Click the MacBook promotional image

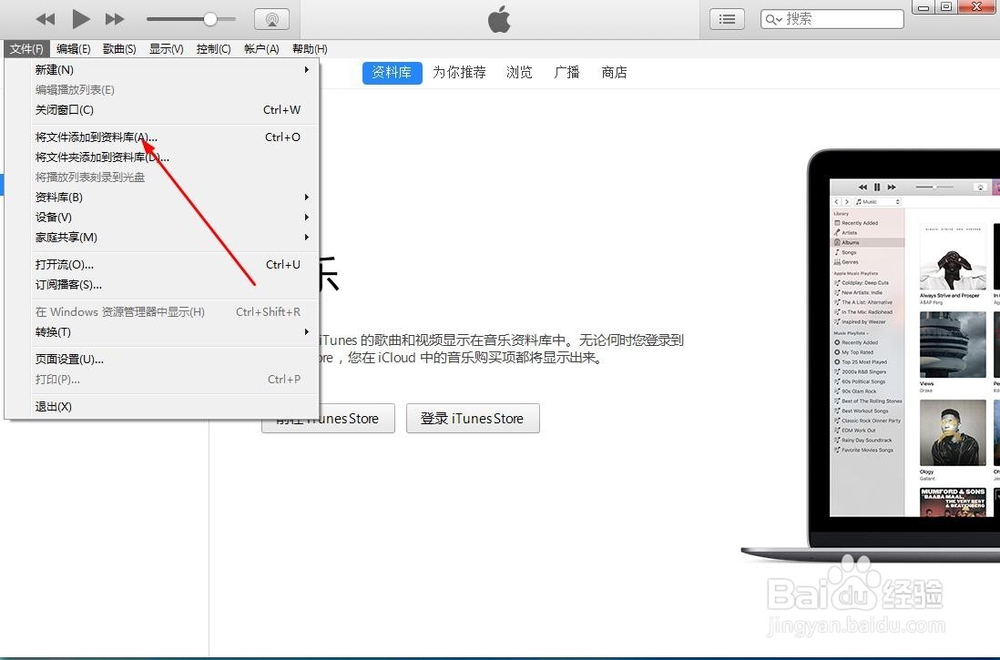click(x=871, y=357)
